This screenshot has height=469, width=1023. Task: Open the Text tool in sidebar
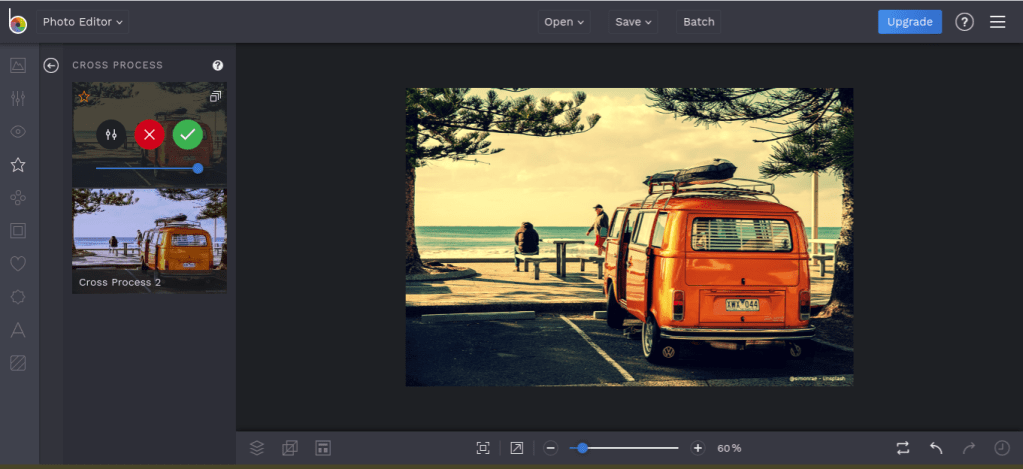point(18,330)
